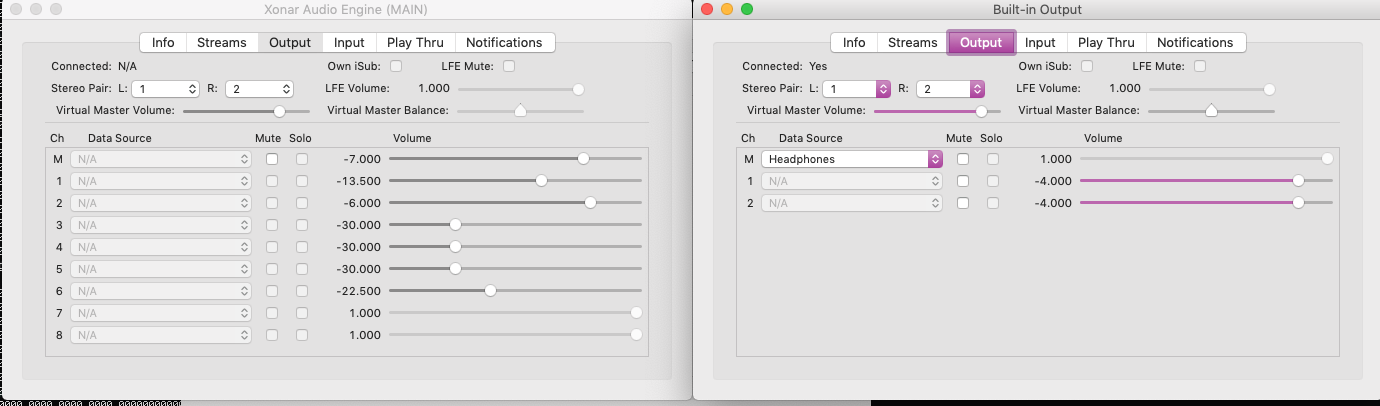
Task: Open Stereo Pair L dropdown in Built-in Output window
Action: [856, 89]
